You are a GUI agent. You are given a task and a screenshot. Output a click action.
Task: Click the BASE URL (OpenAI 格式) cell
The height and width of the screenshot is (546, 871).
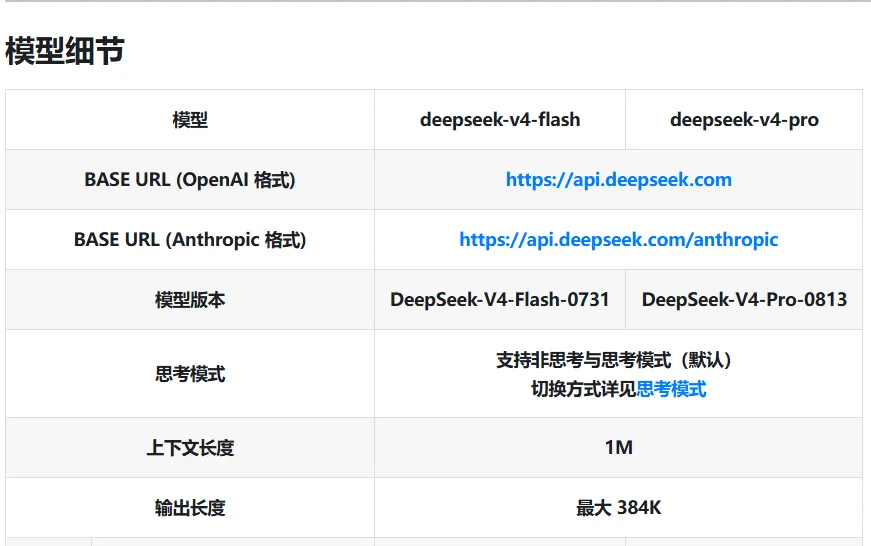(x=190, y=180)
